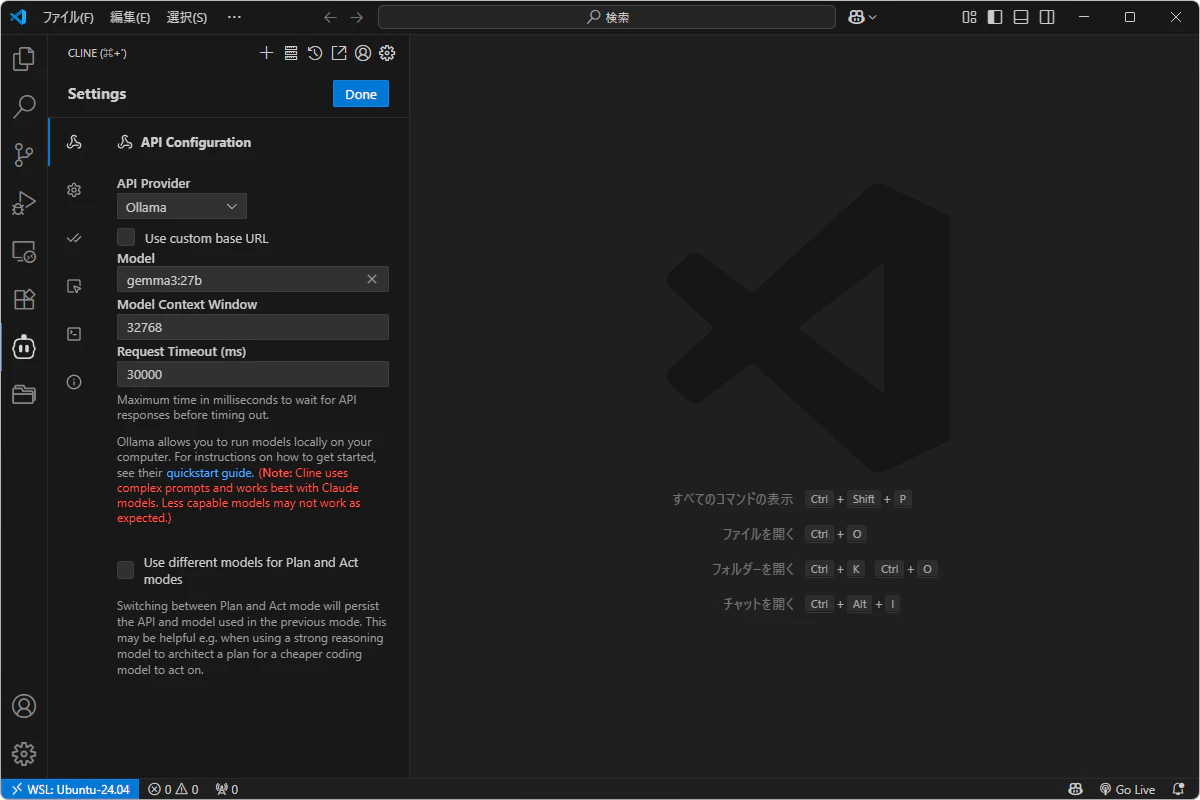Start a new Cline task with plus icon
Screen dimensions: 1200x800
[266, 53]
